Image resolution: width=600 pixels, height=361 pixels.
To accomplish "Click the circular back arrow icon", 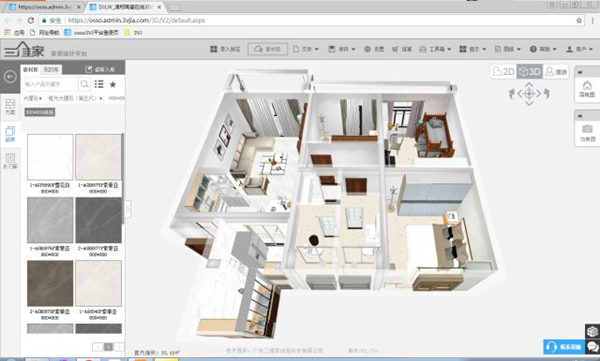I will click(10, 77).
